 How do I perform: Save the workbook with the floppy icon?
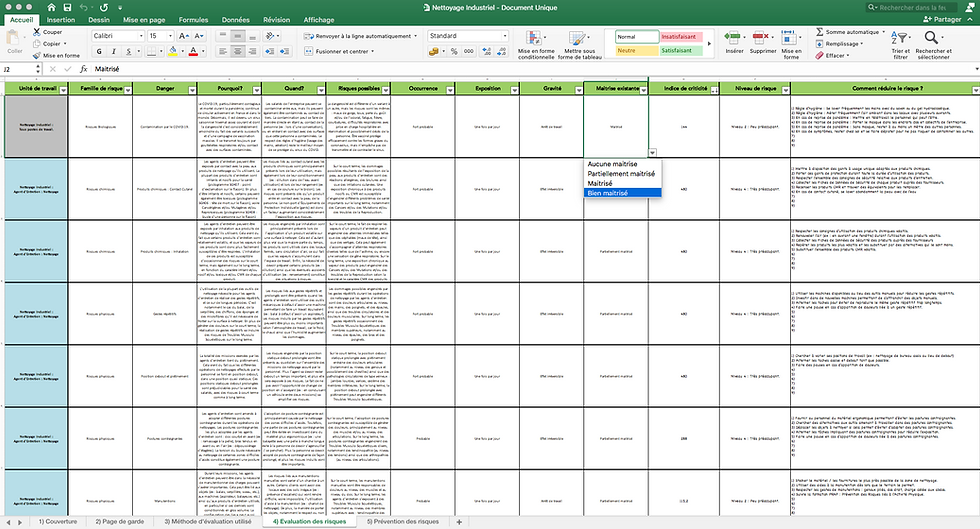[68, 8]
